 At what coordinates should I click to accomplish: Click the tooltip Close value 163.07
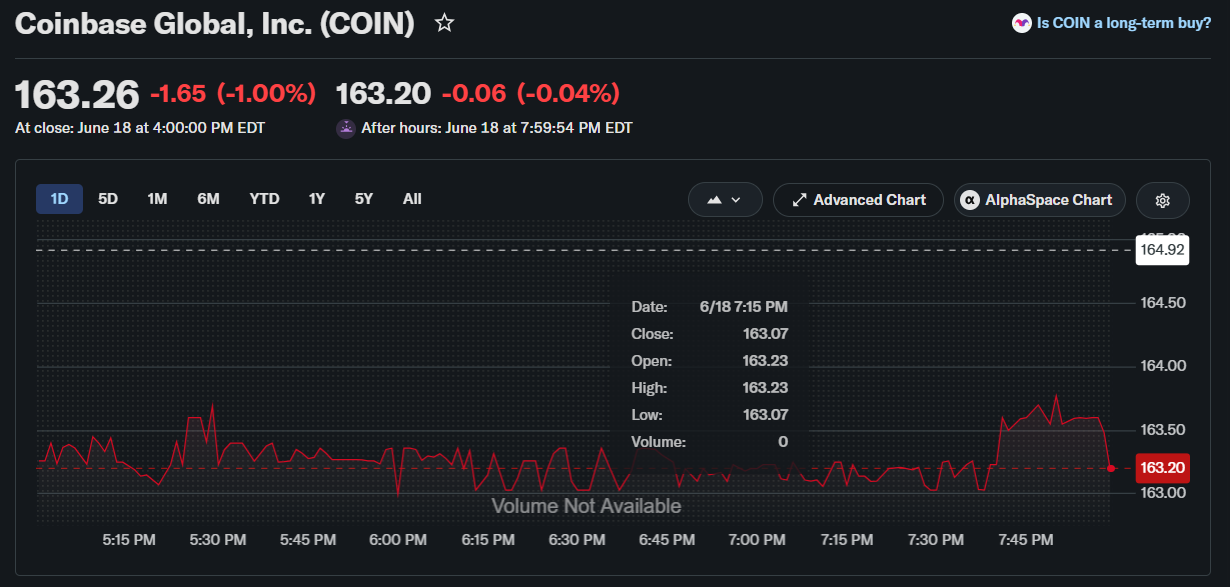pyautogui.click(x=765, y=334)
